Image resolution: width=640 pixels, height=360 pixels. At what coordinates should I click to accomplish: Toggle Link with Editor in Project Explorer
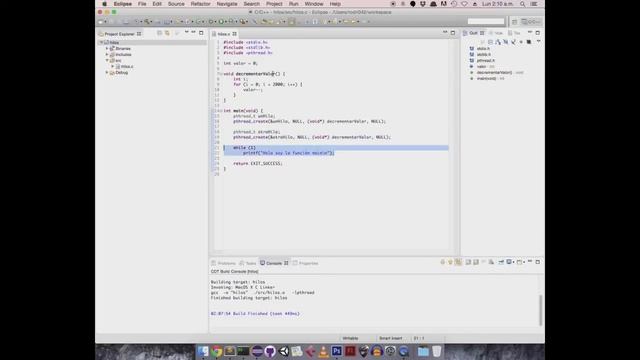click(x=167, y=33)
